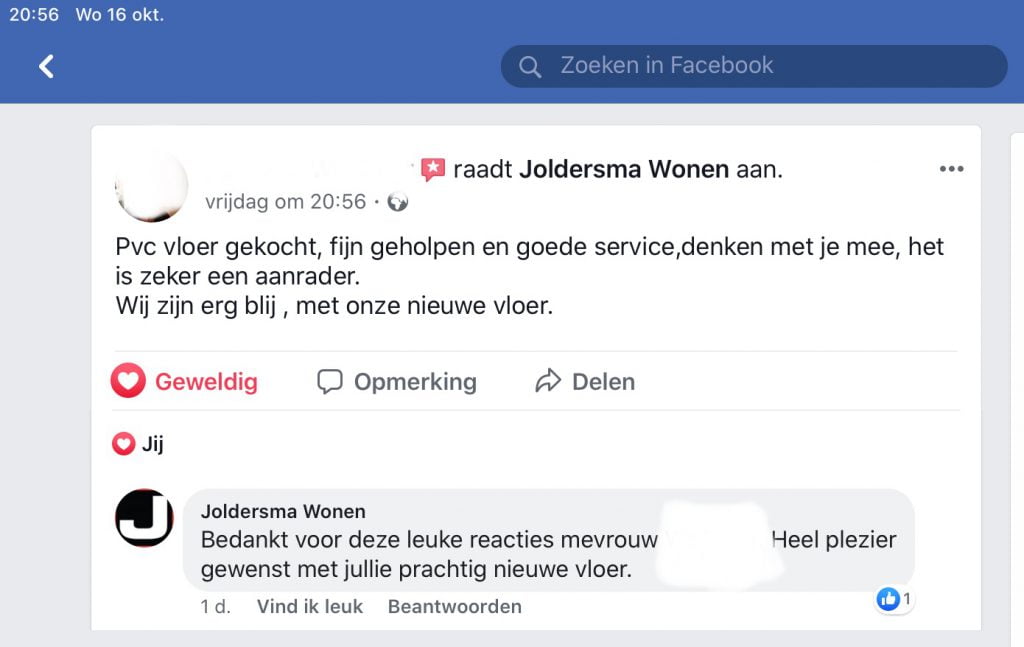Toggle Vind ik leuk on the comment
This screenshot has width=1024, height=647.
(x=309, y=606)
